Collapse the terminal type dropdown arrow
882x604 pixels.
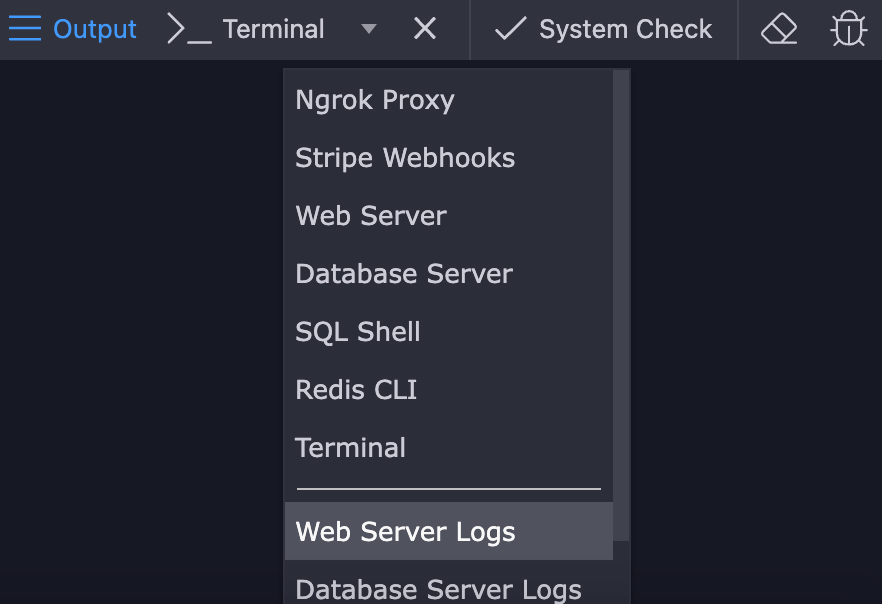(369, 30)
